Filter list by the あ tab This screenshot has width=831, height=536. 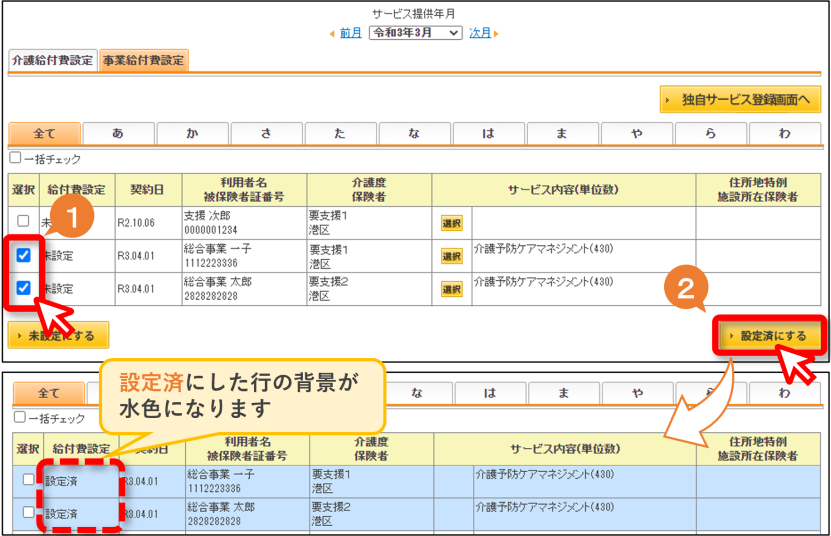pos(118,134)
